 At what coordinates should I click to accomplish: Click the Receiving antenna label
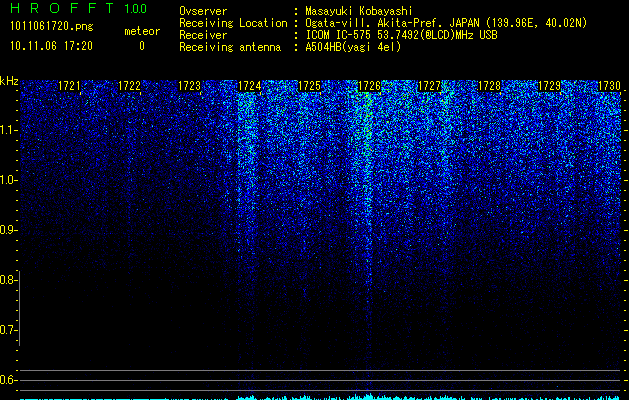point(230,47)
